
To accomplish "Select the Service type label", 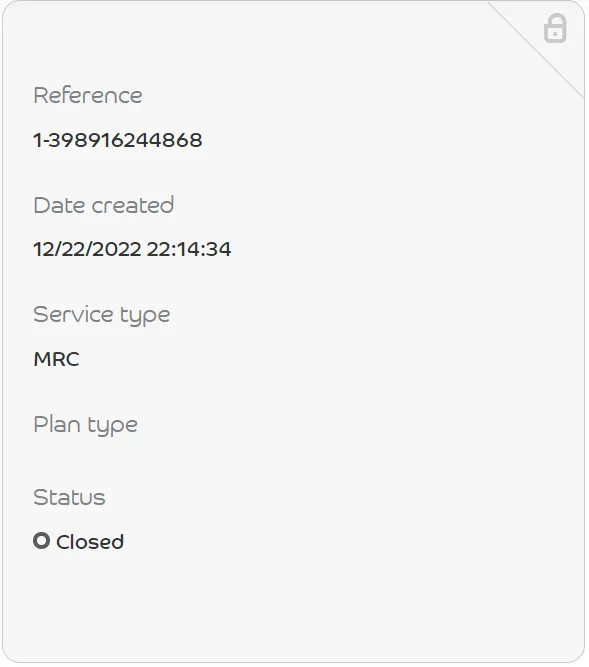I will click(x=102, y=316).
